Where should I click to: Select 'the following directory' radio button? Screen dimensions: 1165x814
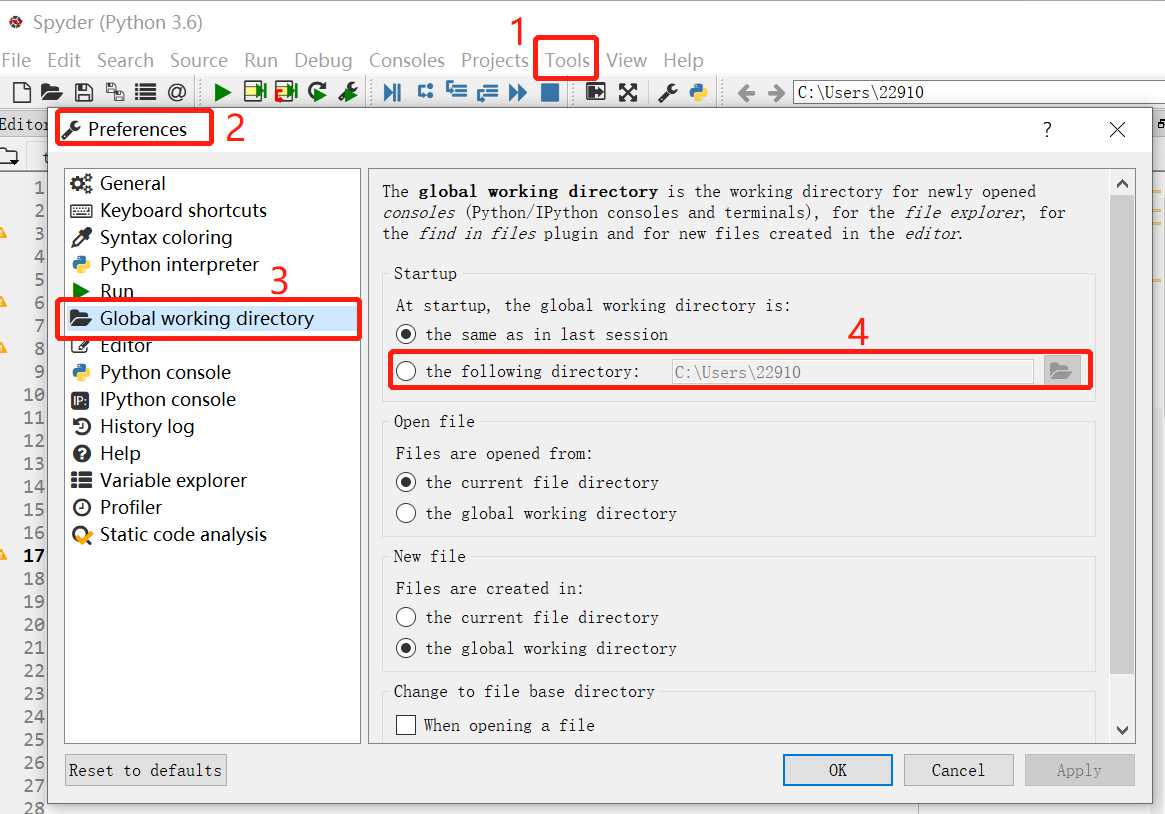coord(406,371)
